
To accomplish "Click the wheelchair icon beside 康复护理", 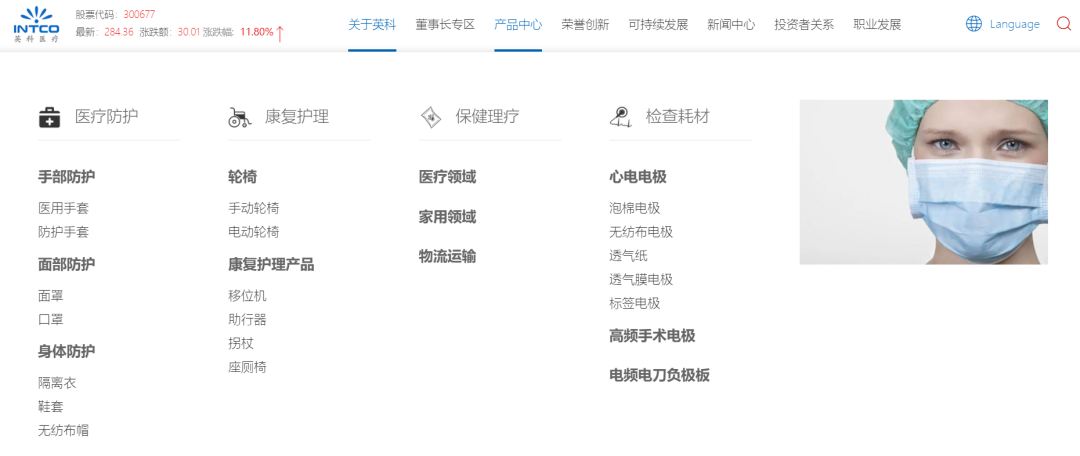I will (x=239, y=117).
